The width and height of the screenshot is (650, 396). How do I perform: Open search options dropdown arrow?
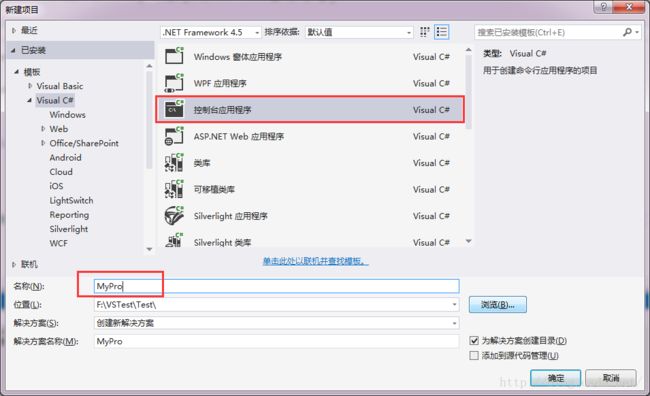point(637,32)
